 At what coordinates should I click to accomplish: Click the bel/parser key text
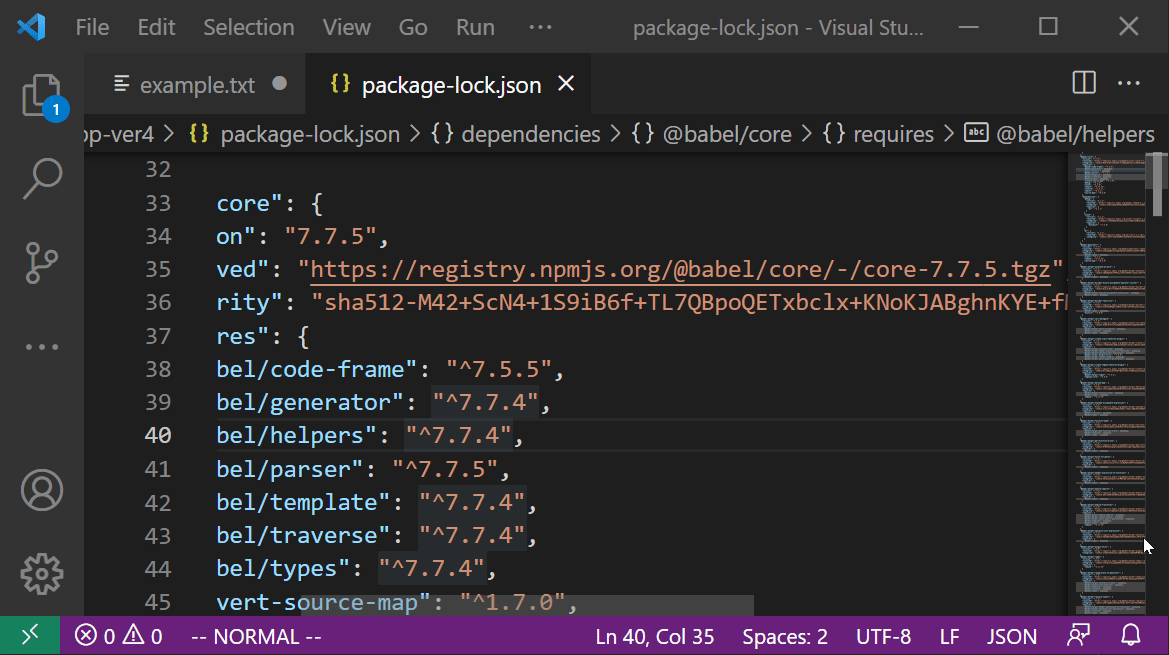(289, 469)
